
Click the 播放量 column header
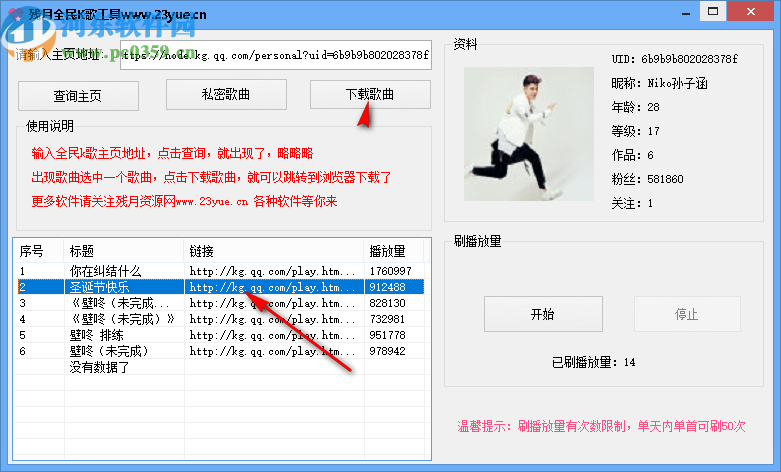click(393, 251)
